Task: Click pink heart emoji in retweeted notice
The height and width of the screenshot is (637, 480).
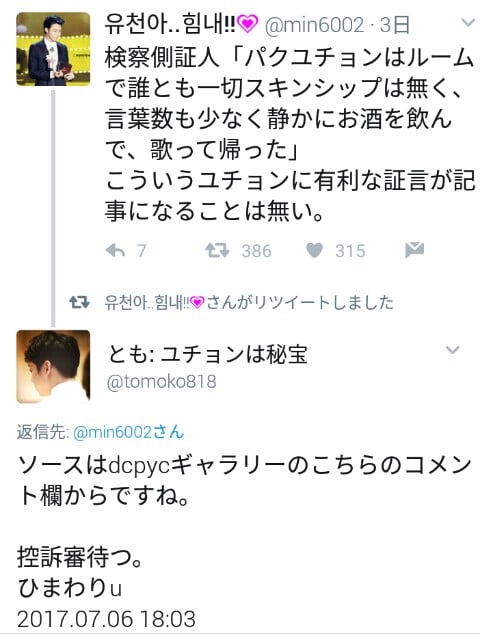Action: point(198,303)
